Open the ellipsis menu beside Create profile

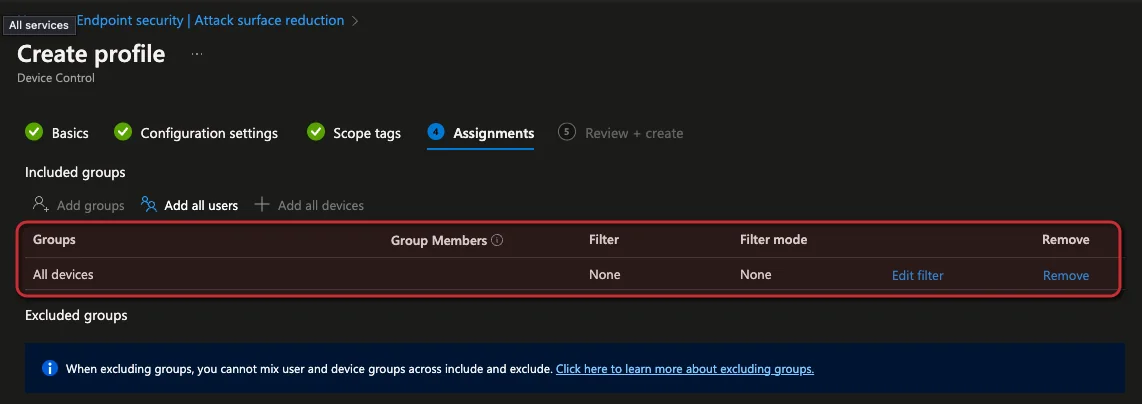coord(197,54)
